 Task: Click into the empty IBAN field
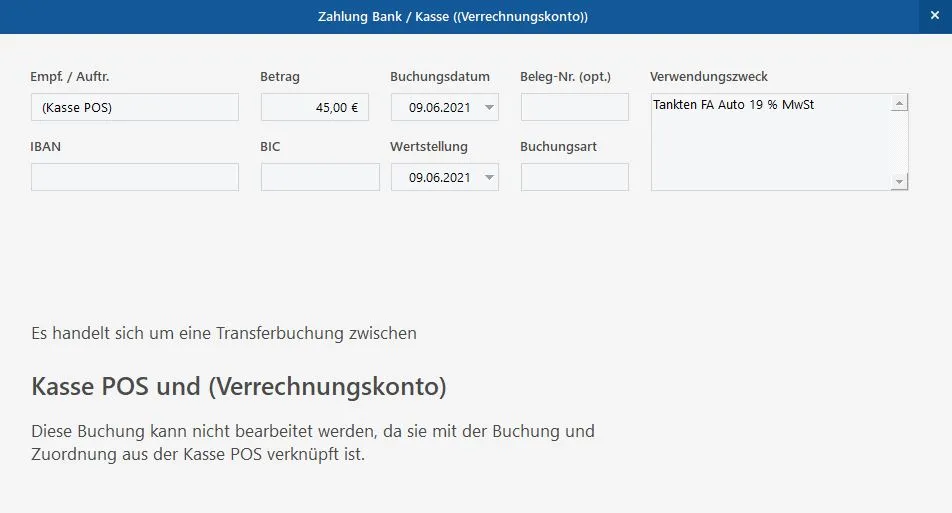[135, 177]
